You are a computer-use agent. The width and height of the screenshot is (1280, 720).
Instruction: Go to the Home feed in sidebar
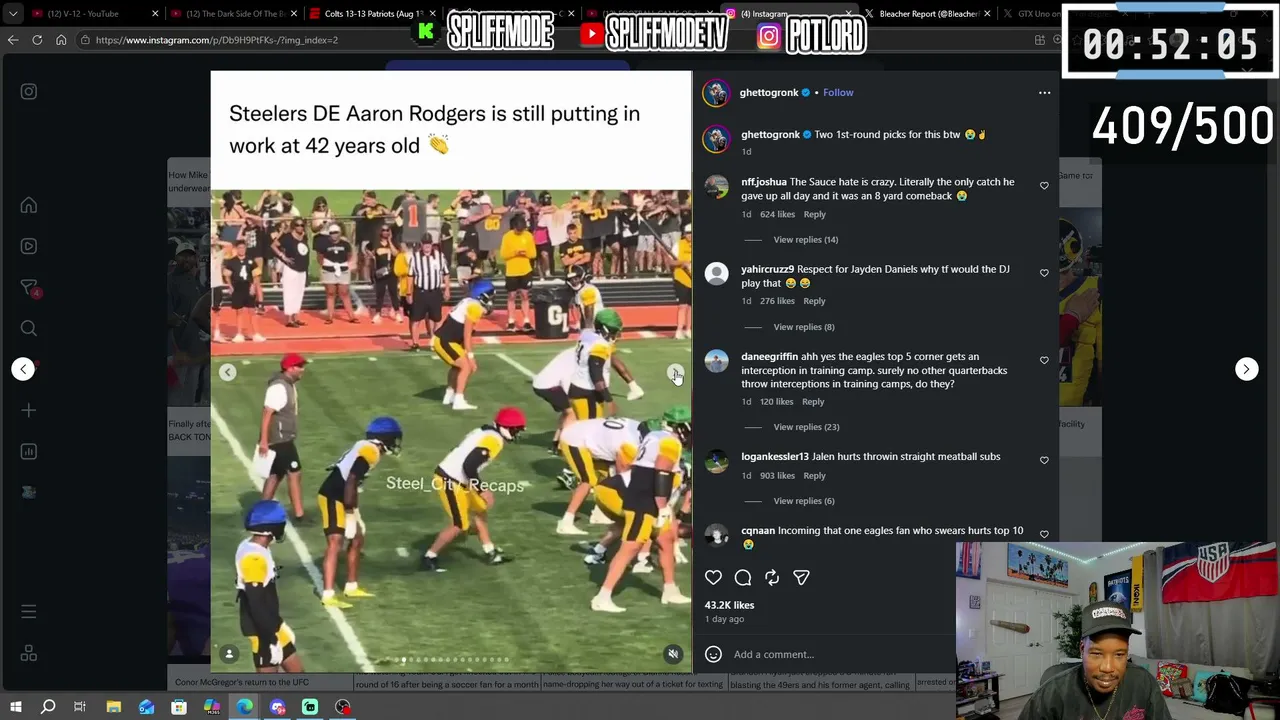(x=29, y=206)
